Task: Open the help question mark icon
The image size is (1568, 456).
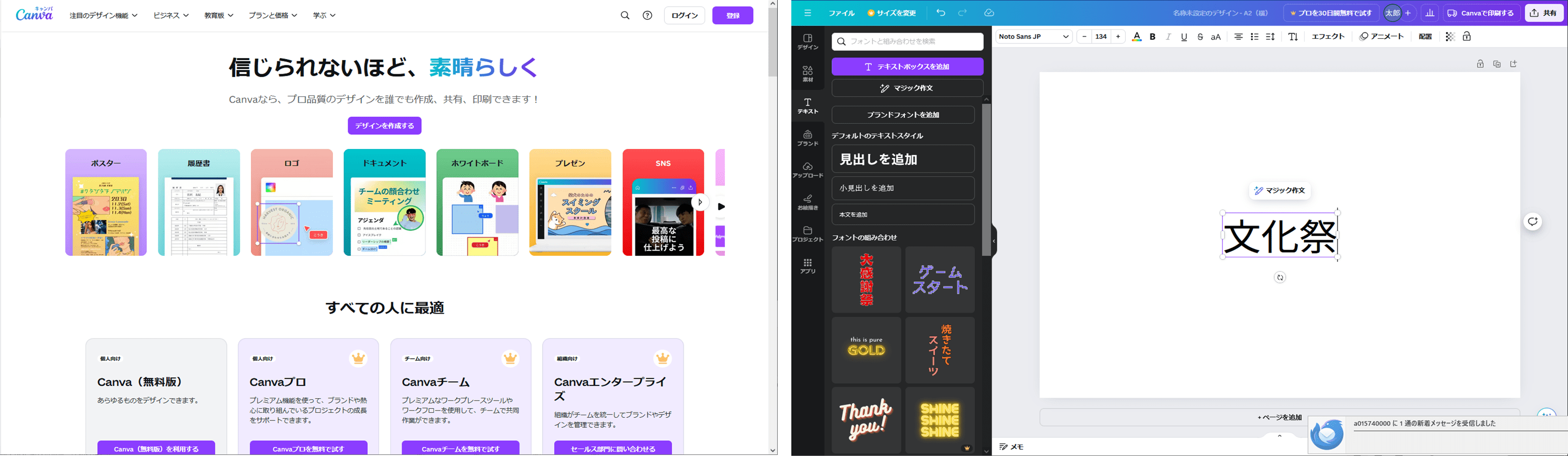Action: click(x=647, y=15)
